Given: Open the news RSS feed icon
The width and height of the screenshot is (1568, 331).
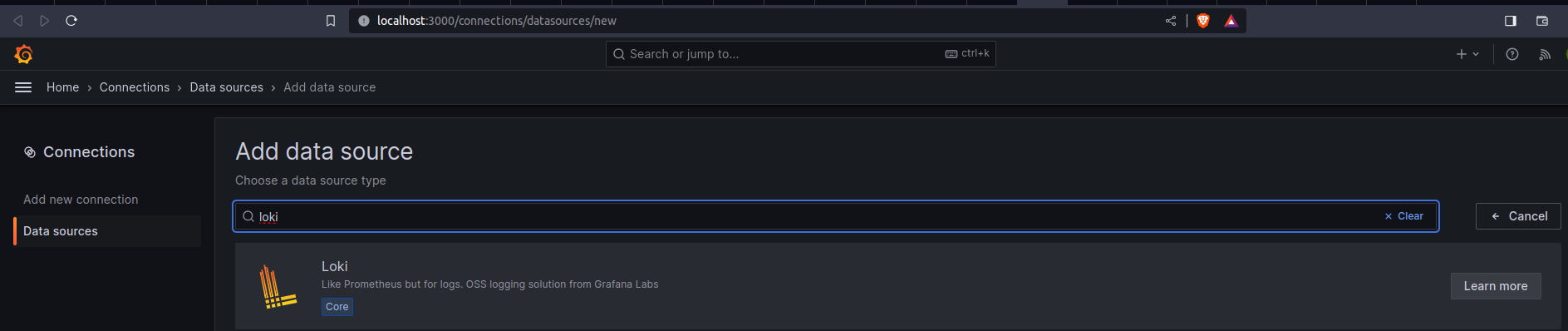Looking at the screenshot, I should [1545, 54].
